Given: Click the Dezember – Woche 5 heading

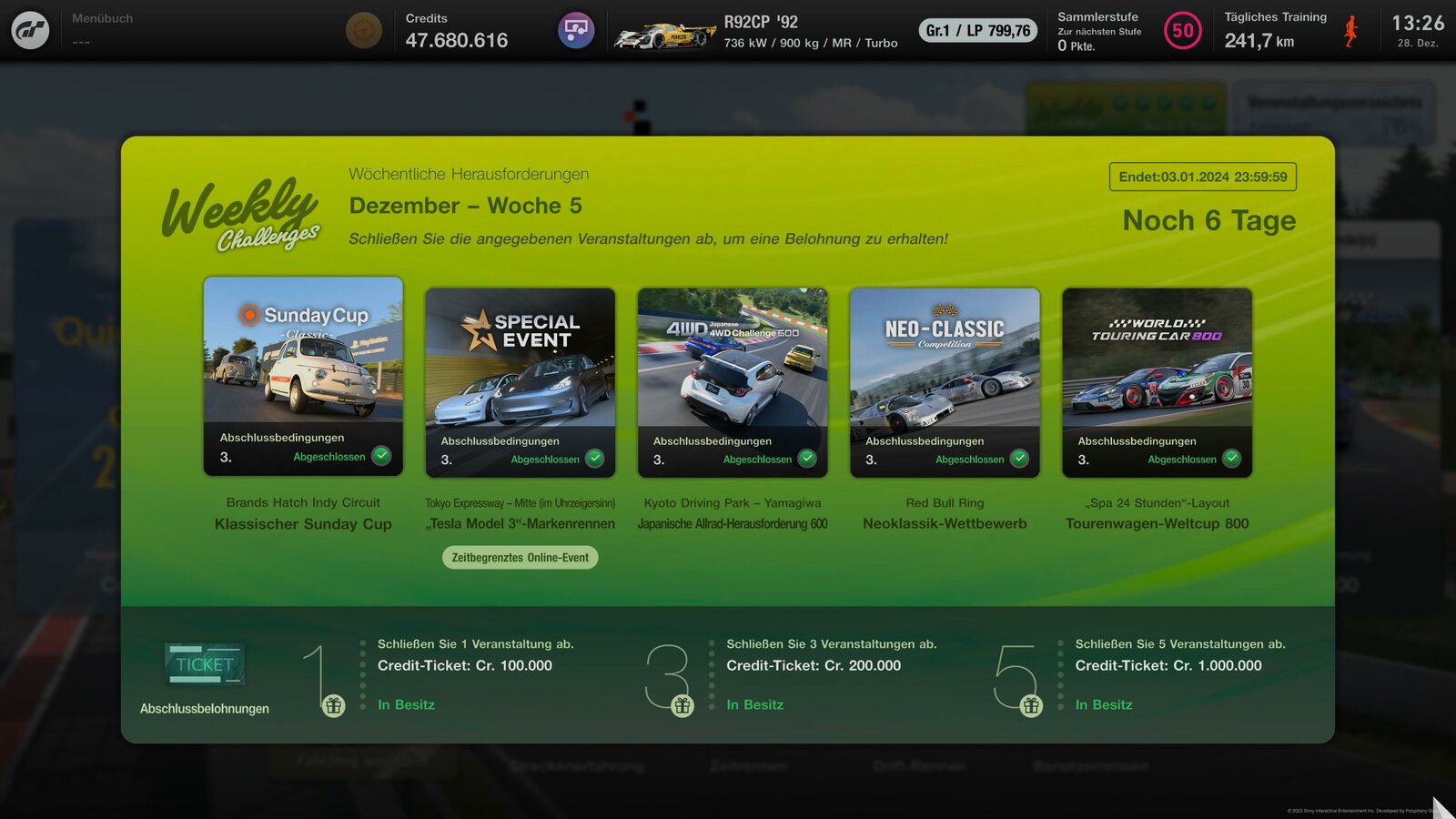Looking at the screenshot, I should coord(466,206).
